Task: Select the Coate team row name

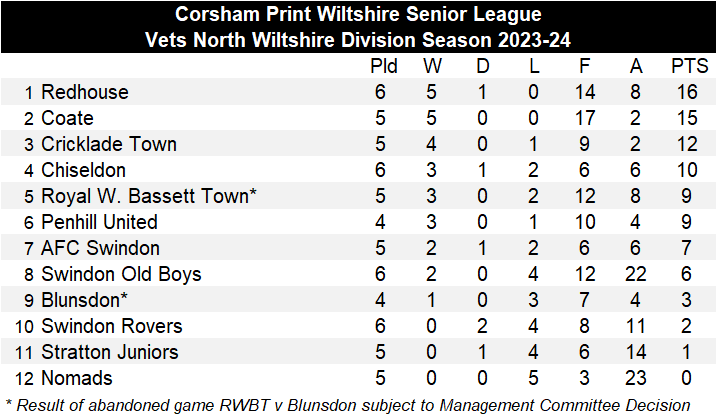Action: pos(66,118)
